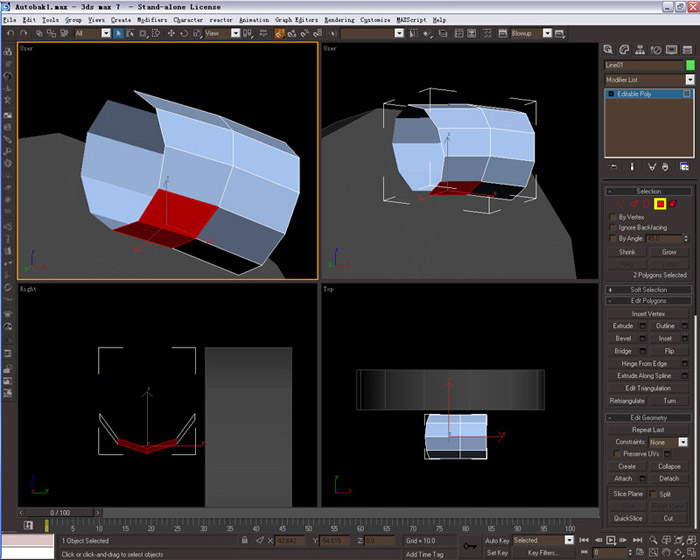Open Bridge settings box button
The height and width of the screenshot is (560, 700).
tap(643, 351)
